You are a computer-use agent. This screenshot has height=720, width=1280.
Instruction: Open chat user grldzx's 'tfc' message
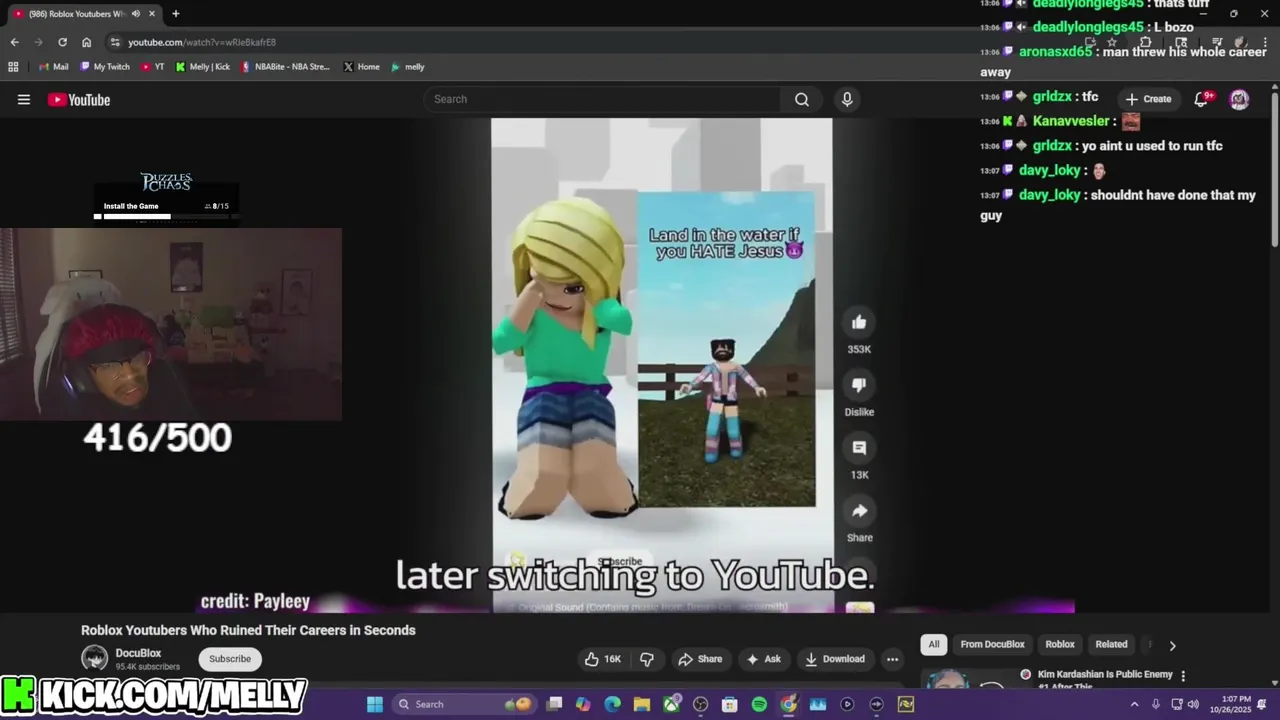[1066, 97]
